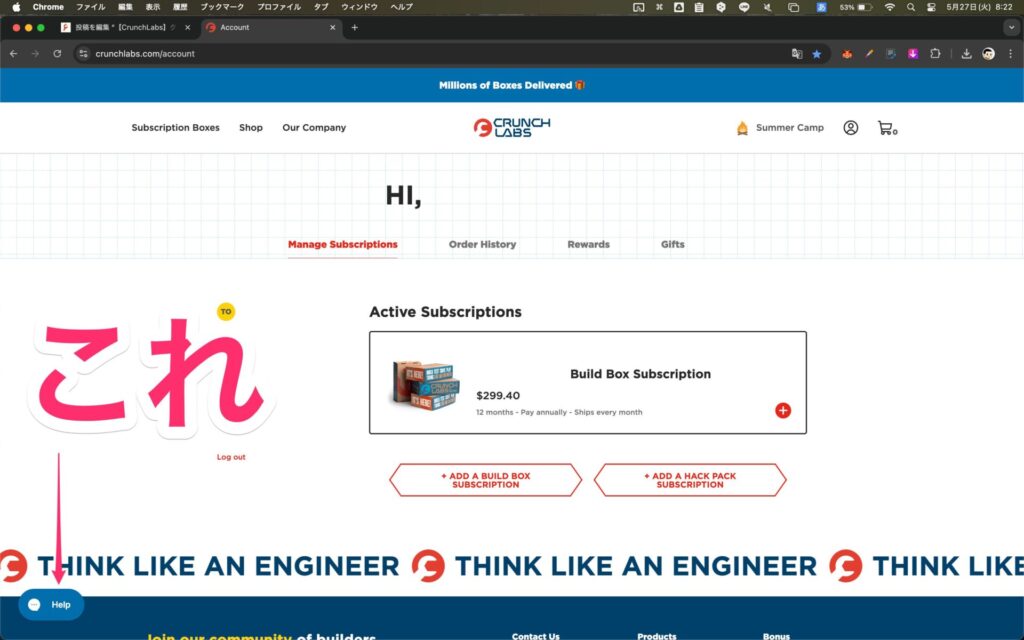The height and width of the screenshot is (640, 1024).
Task: Open macOS Spotlight search icon
Action: (910, 7)
